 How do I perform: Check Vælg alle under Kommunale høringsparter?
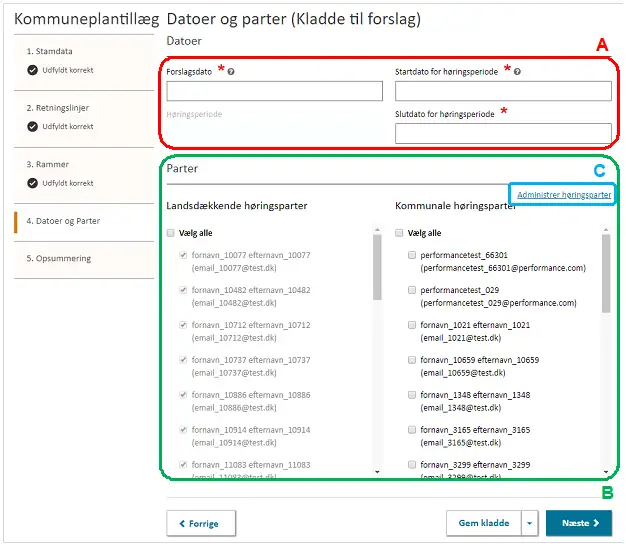[400, 233]
